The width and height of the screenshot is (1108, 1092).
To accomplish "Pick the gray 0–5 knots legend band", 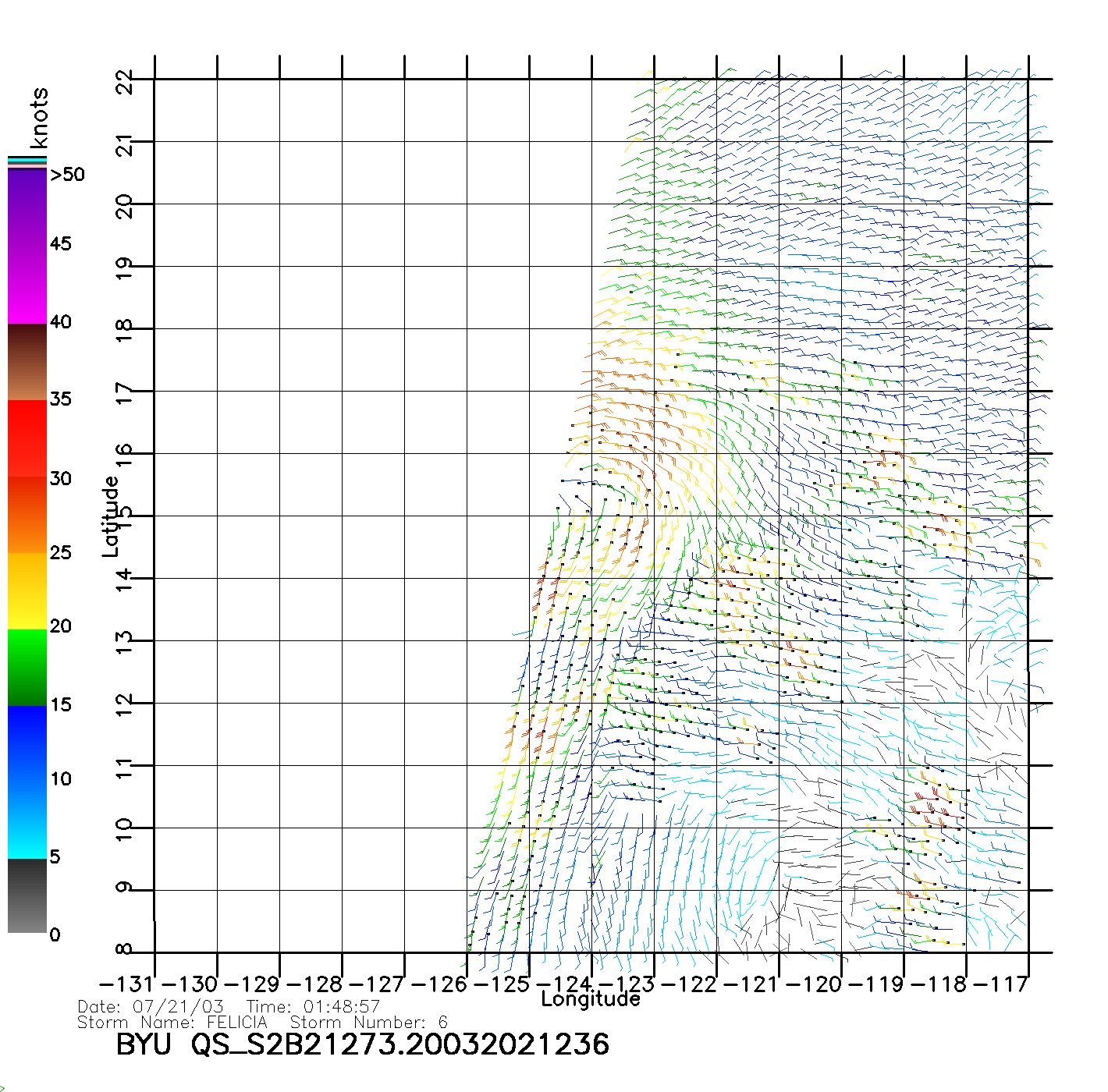I will 27,895.
